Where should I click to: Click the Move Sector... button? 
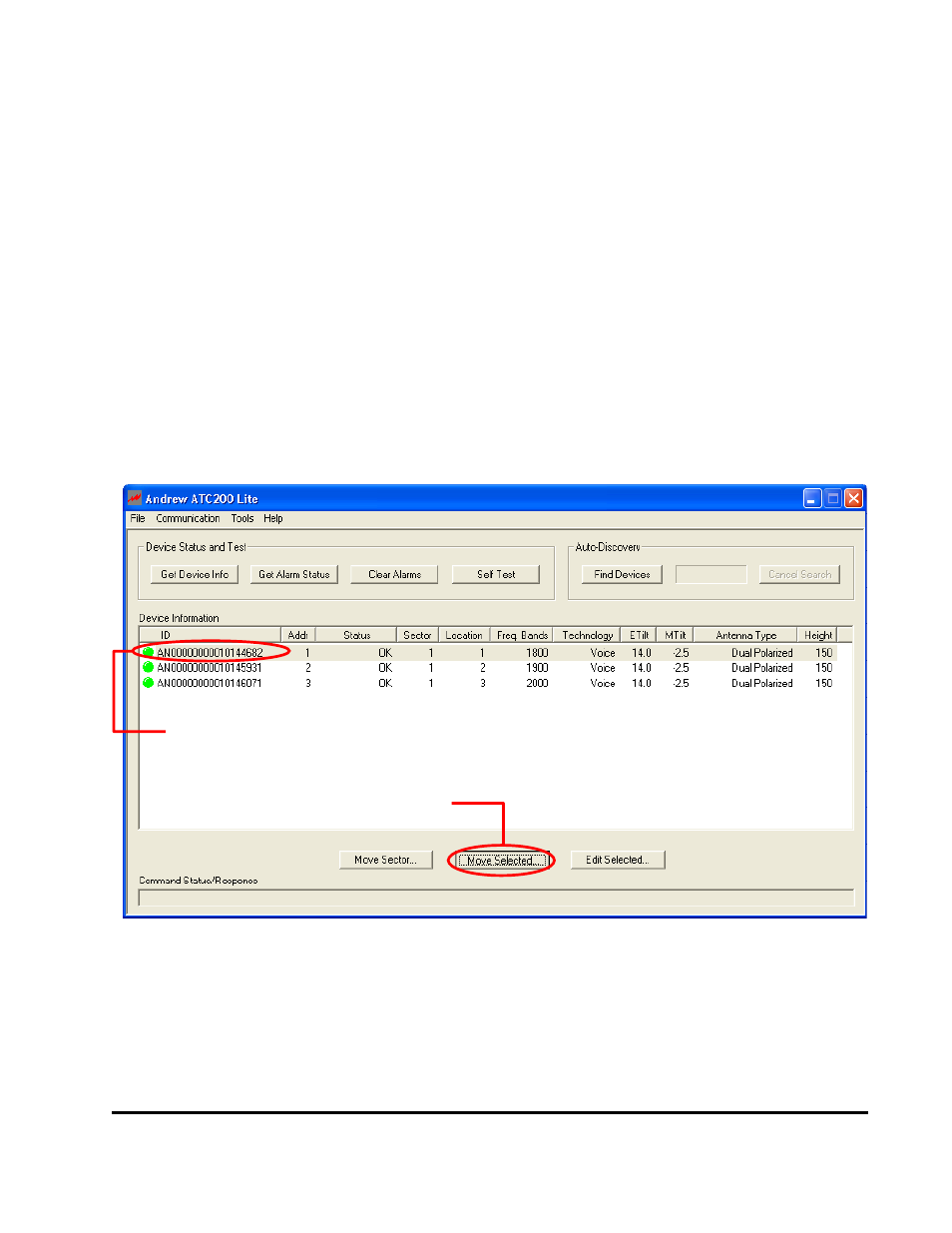[x=385, y=860]
